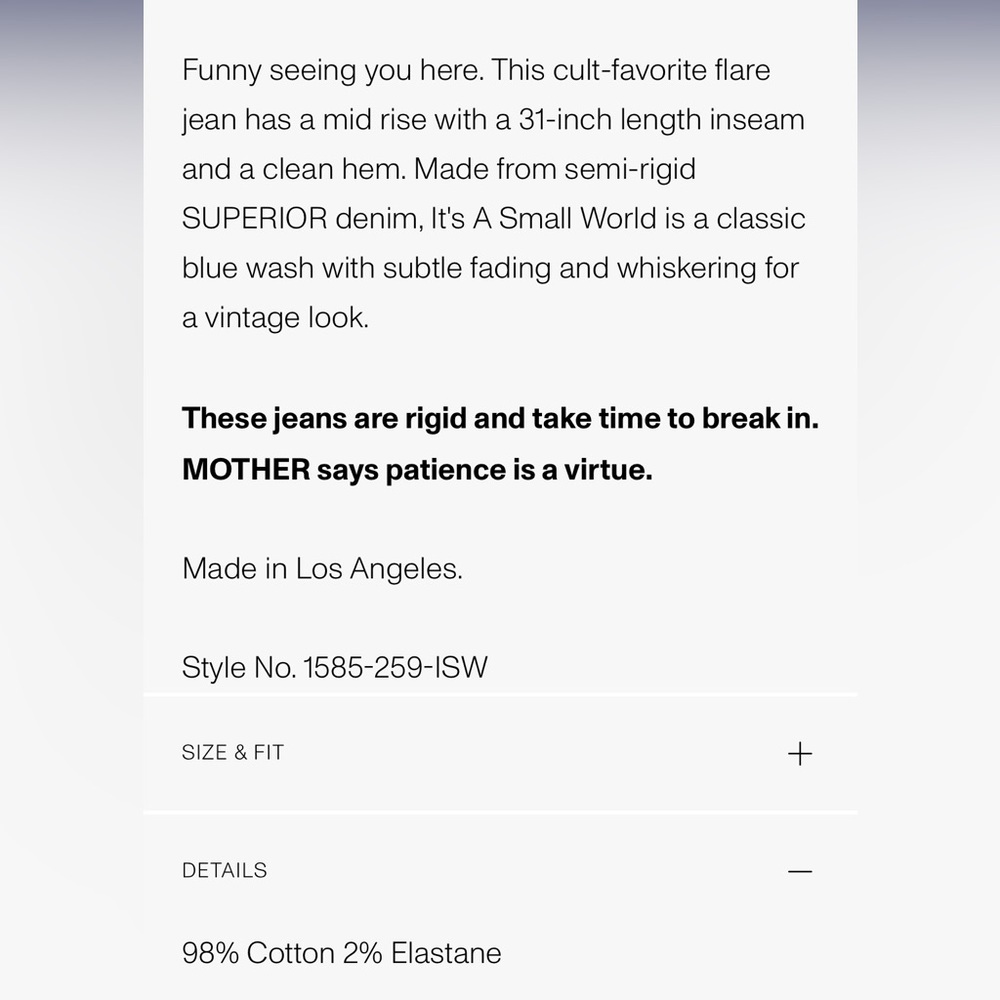Collapse DETAILS using the minus icon
This screenshot has height=1000, width=1000.
click(x=800, y=871)
